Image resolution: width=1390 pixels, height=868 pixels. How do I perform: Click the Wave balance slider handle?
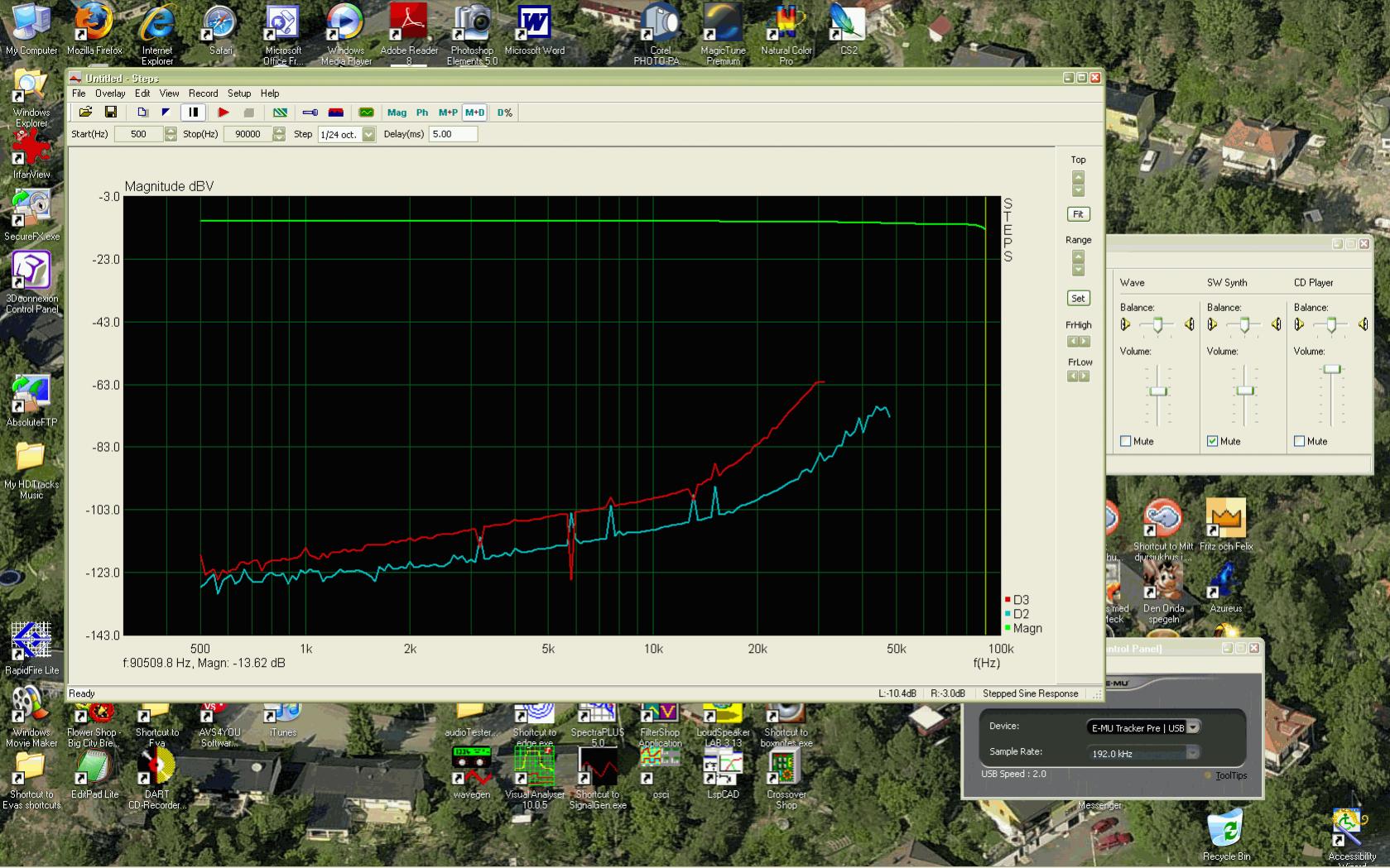(x=1157, y=325)
